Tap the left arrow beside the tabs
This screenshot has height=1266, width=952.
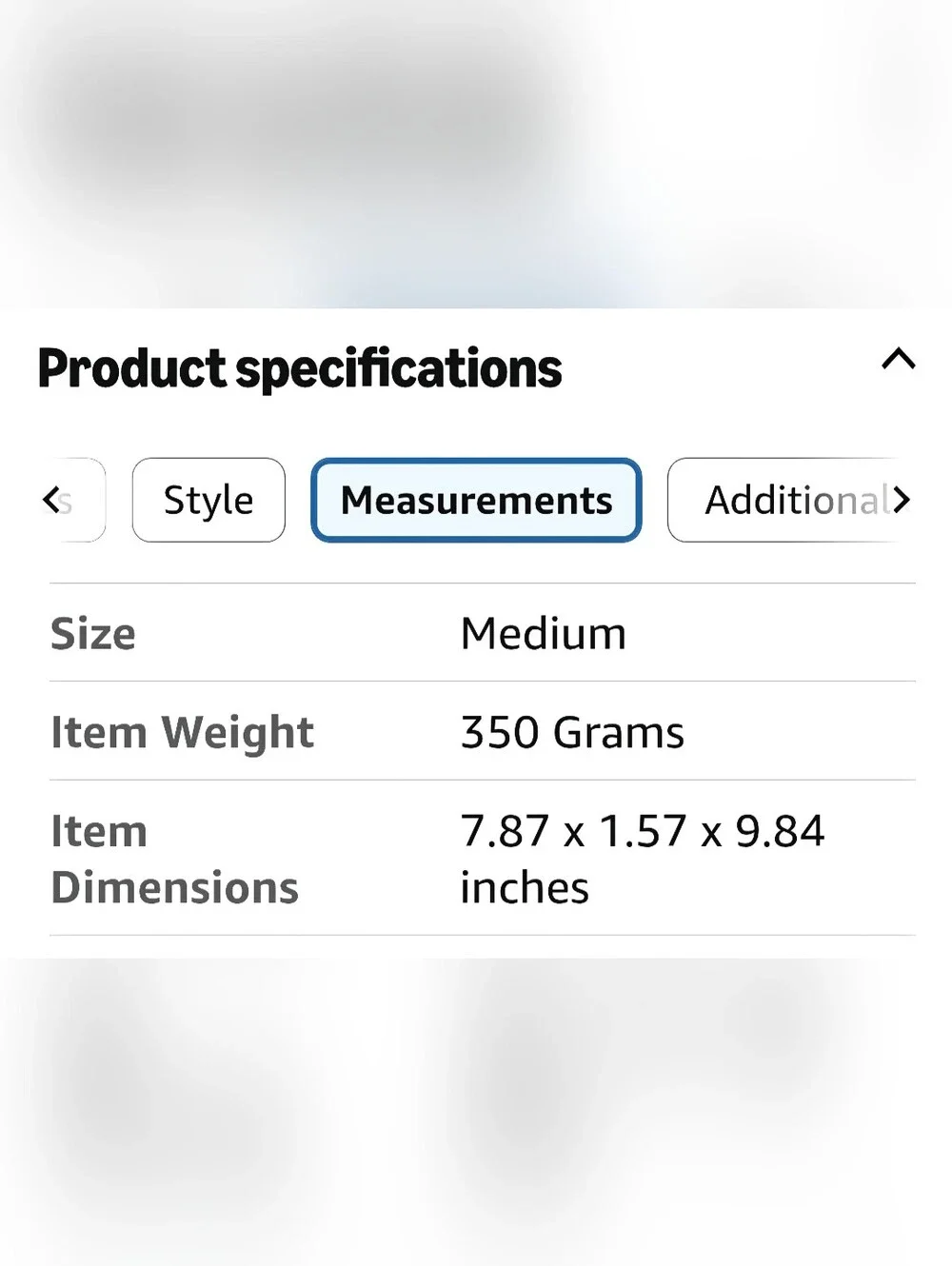click(50, 499)
